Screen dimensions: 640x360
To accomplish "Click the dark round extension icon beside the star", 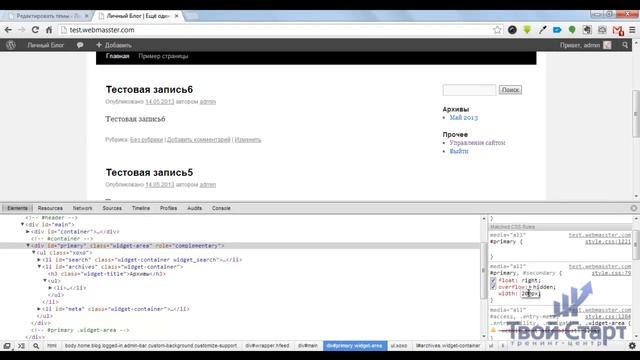I will pyautogui.click(x=512, y=30).
